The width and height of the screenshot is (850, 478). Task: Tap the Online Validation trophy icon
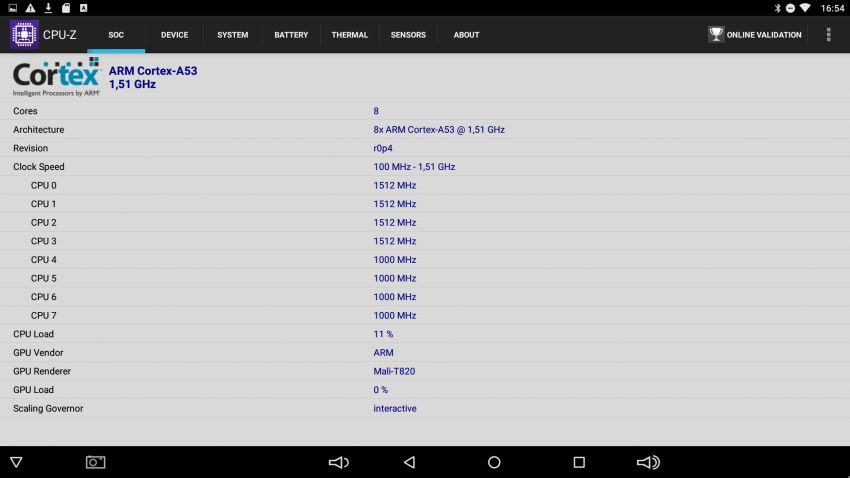coord(716,35)
